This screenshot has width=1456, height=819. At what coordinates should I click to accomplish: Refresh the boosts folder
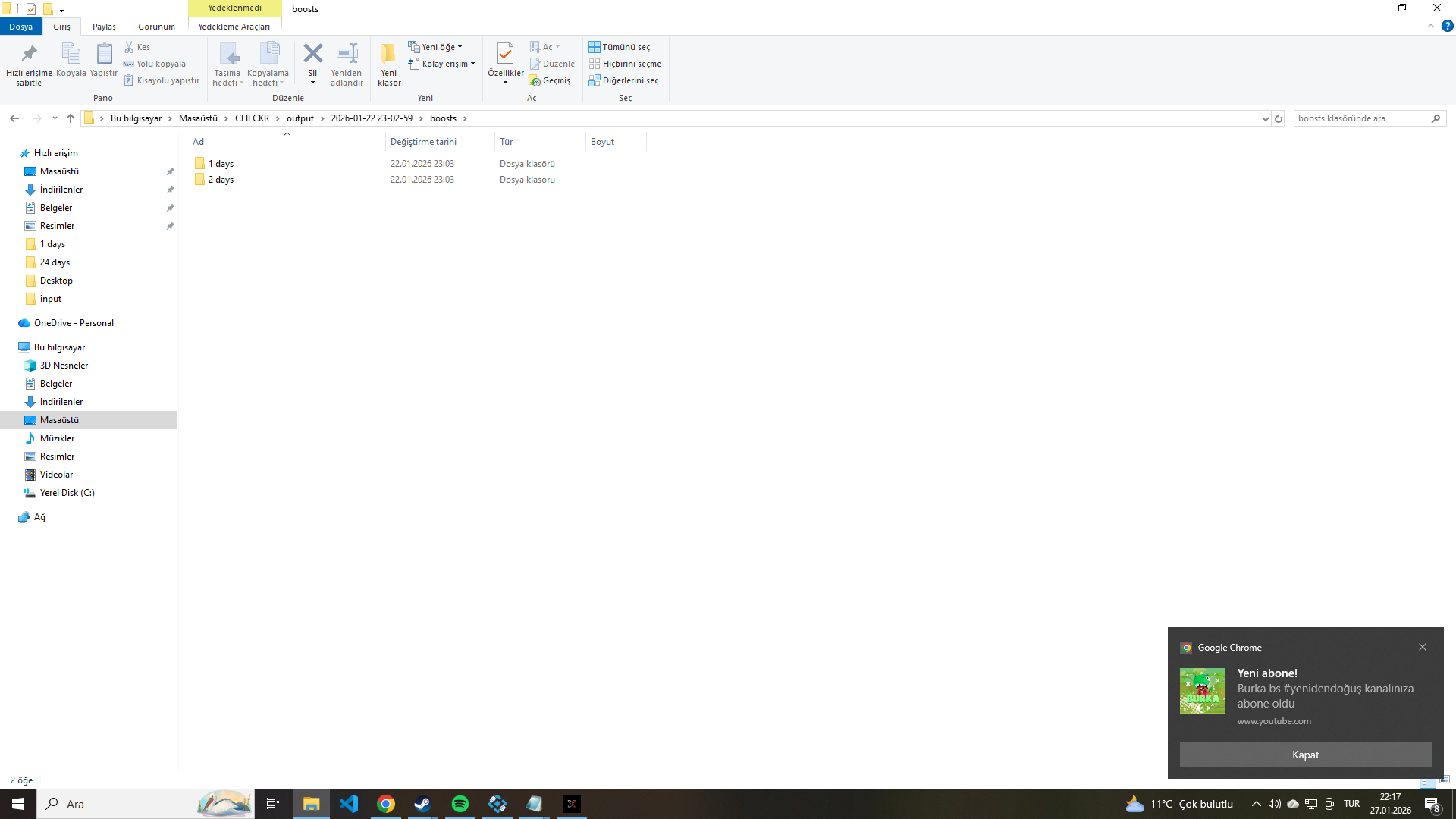pyautogui.click(x=1279, y=118)
